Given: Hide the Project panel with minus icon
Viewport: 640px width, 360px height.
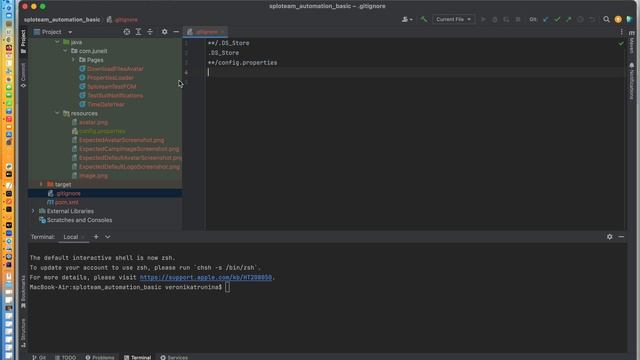Looking at the screenshot, I should [x=176, y=32].
